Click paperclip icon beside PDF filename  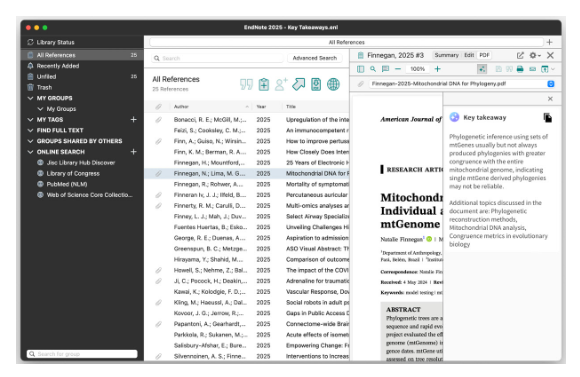[x=361, y=84]
